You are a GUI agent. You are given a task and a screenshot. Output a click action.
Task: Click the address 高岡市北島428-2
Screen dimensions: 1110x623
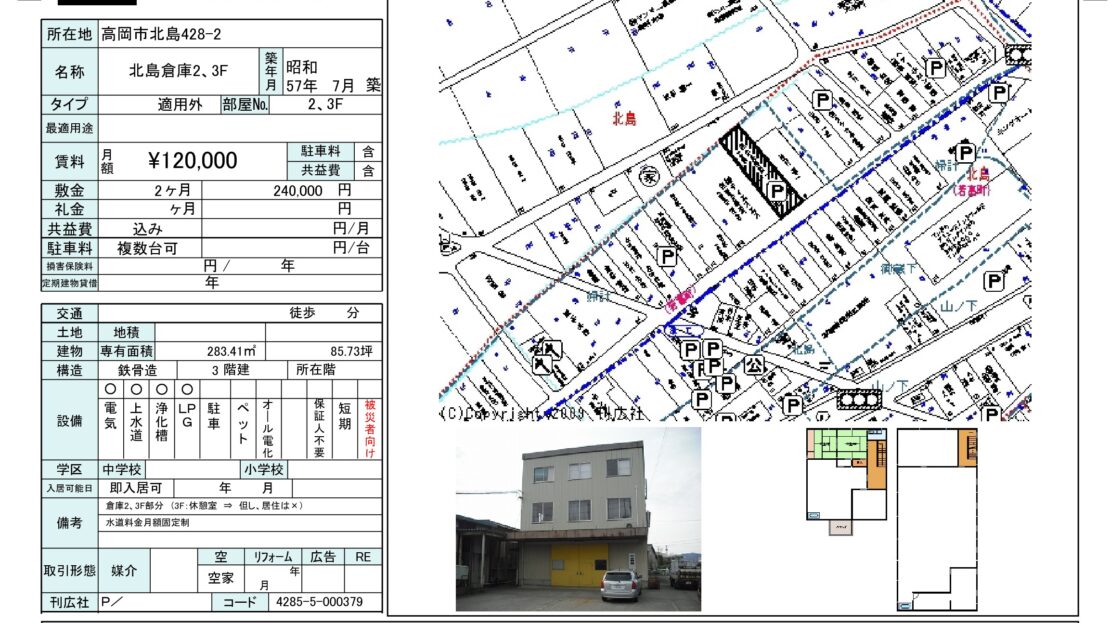pyautogui.click(x=161, y=34)
